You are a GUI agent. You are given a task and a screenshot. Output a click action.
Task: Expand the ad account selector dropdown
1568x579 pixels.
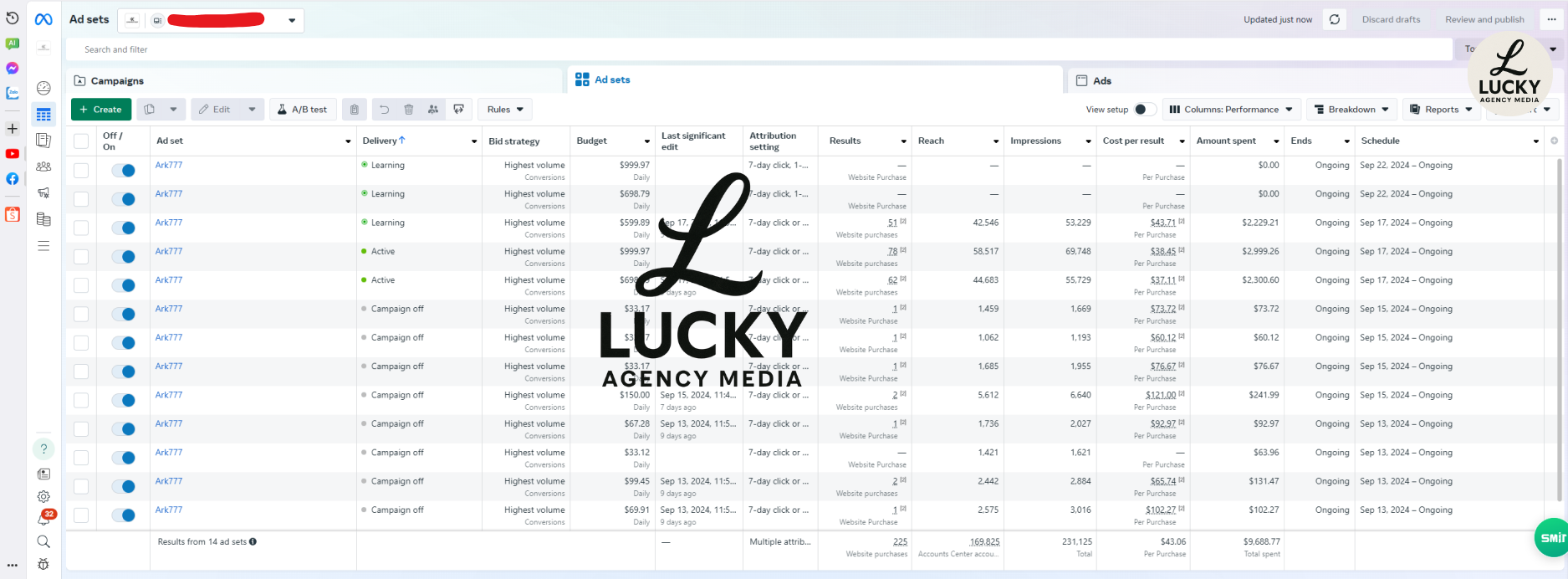(x=292, y=20)
